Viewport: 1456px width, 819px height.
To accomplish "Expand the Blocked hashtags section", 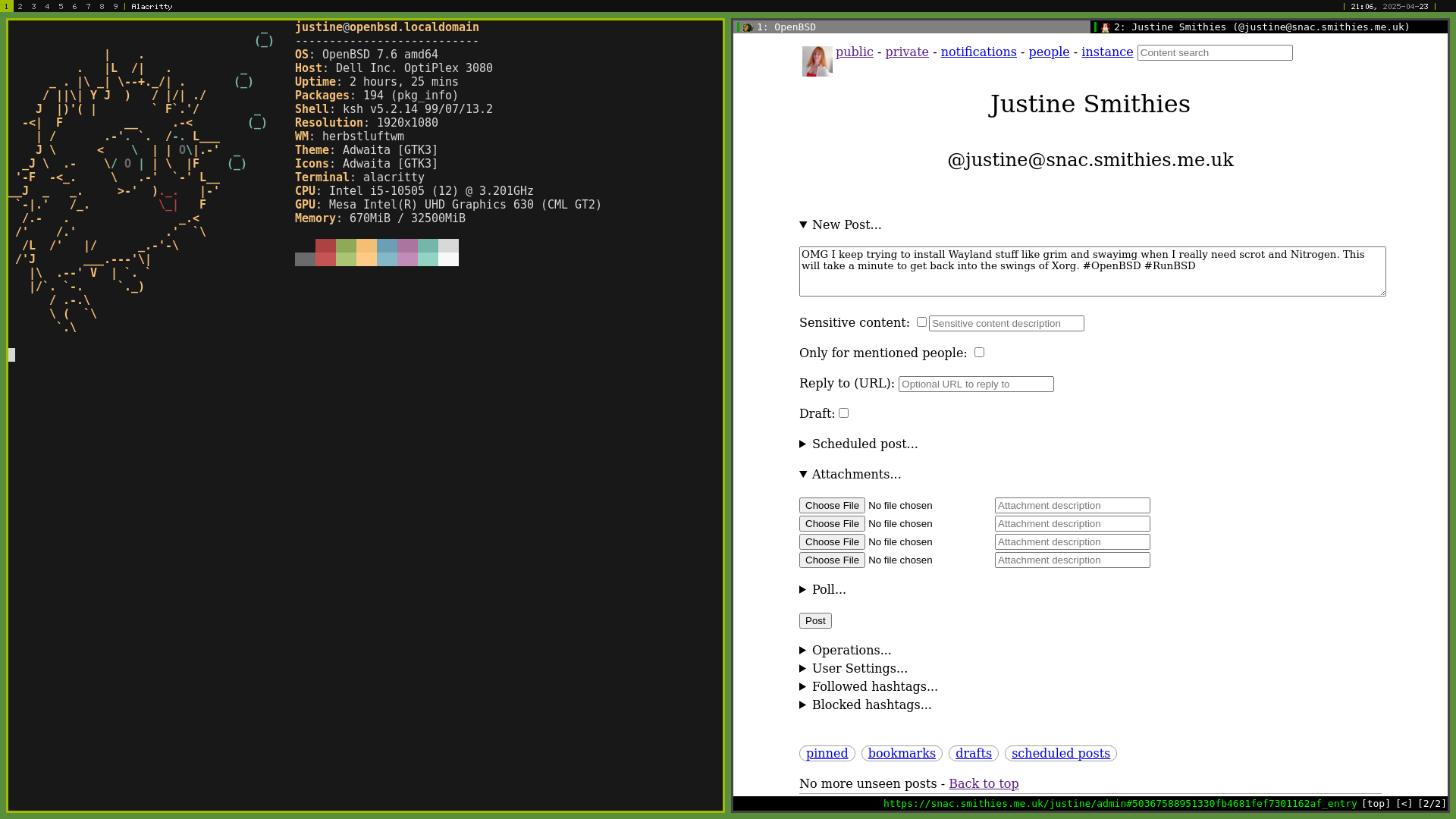I will click(865, 704).
